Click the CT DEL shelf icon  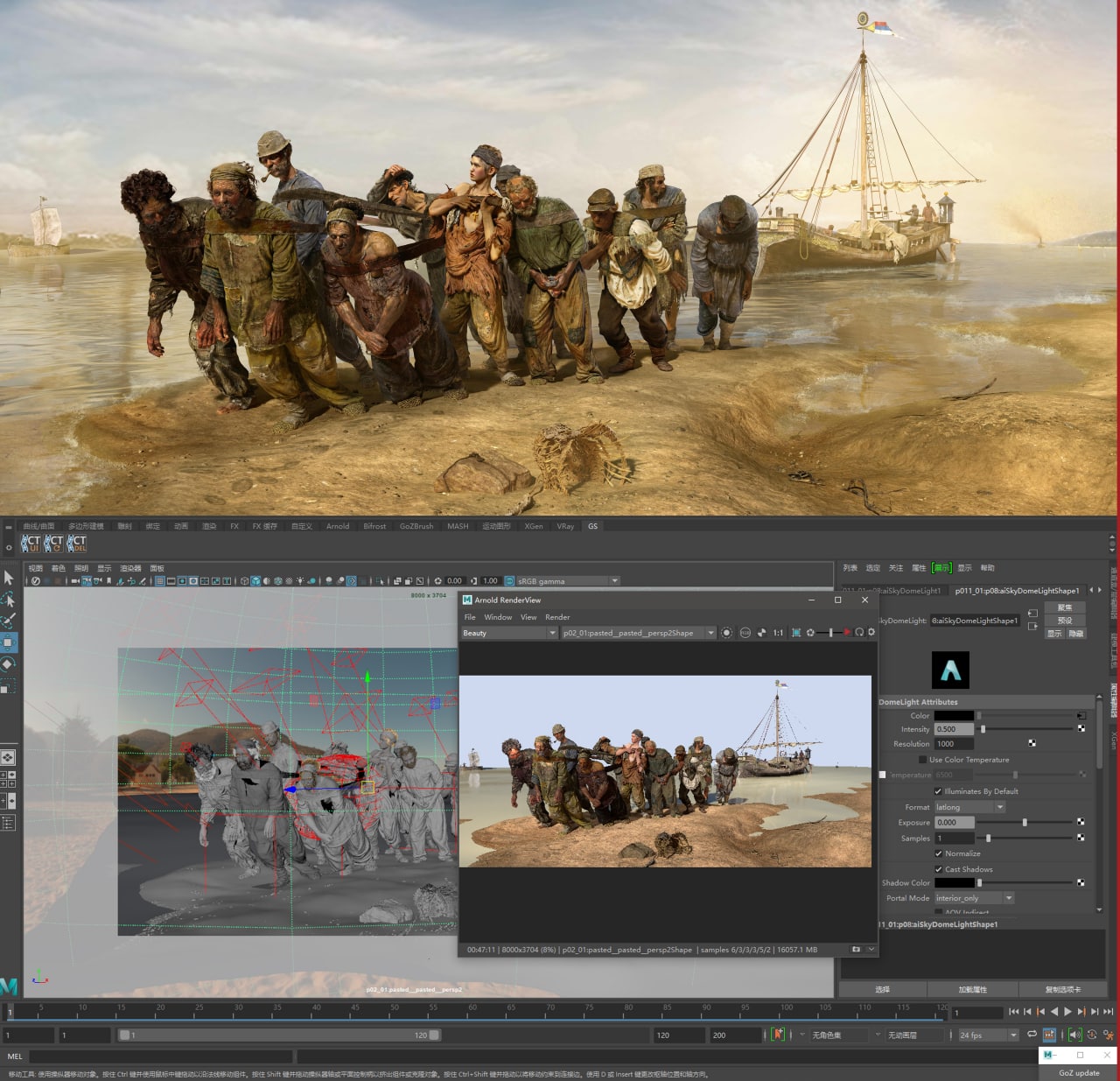click(x=77, y=544)
